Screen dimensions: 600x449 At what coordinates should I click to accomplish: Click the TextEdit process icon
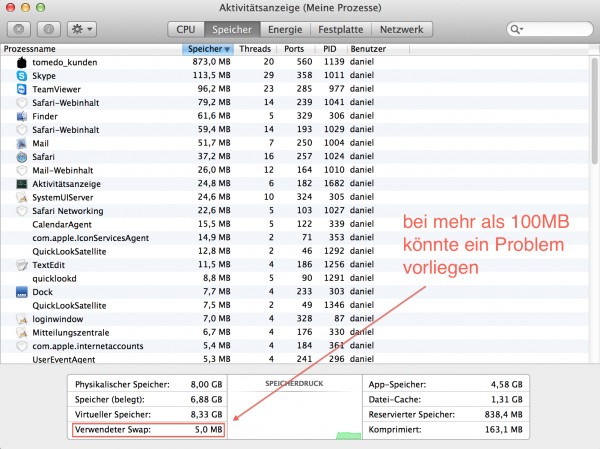click(x=22, y=265)
